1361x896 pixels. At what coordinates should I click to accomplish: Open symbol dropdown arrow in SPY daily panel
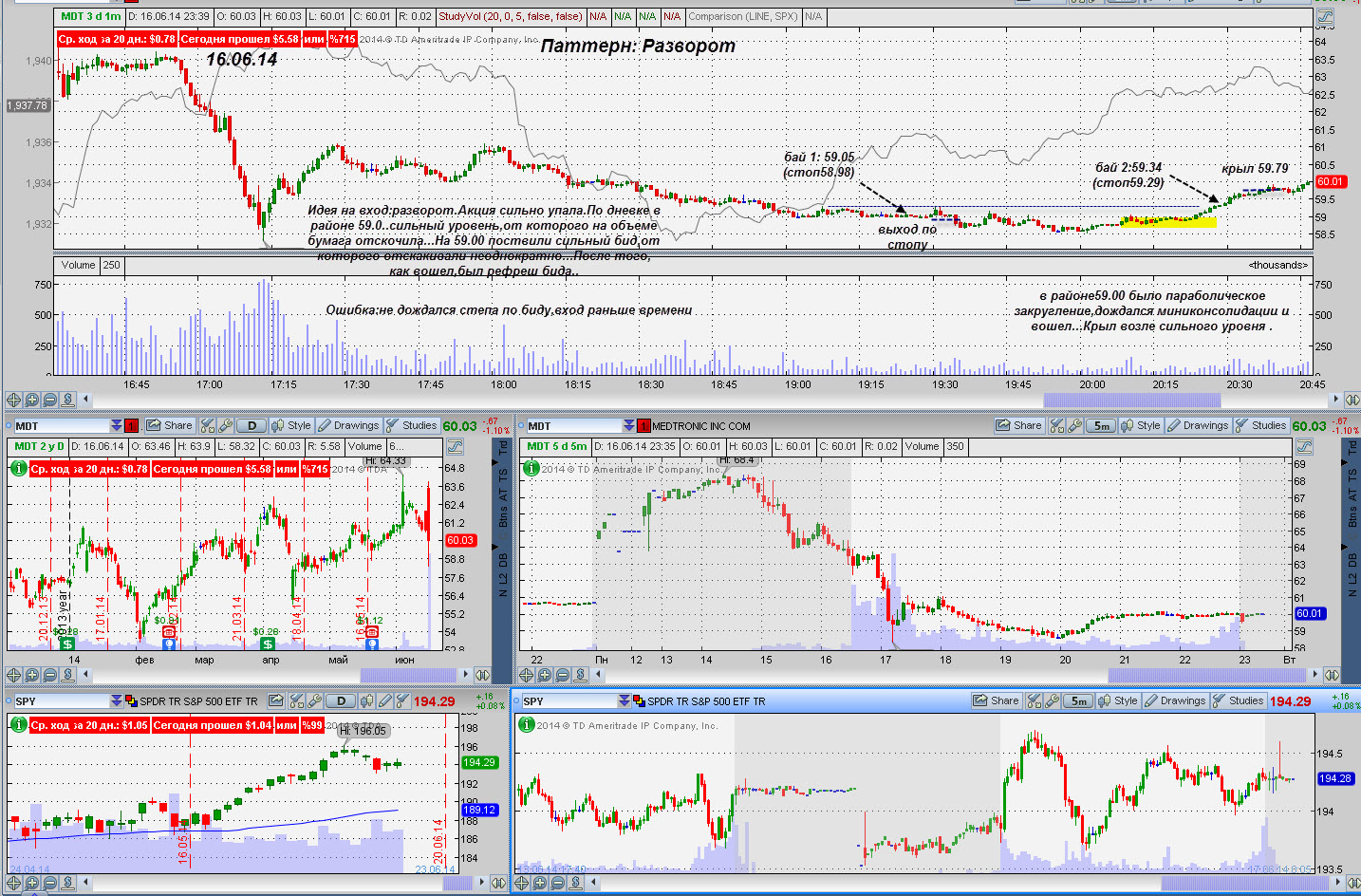click(x=117, y=700)
